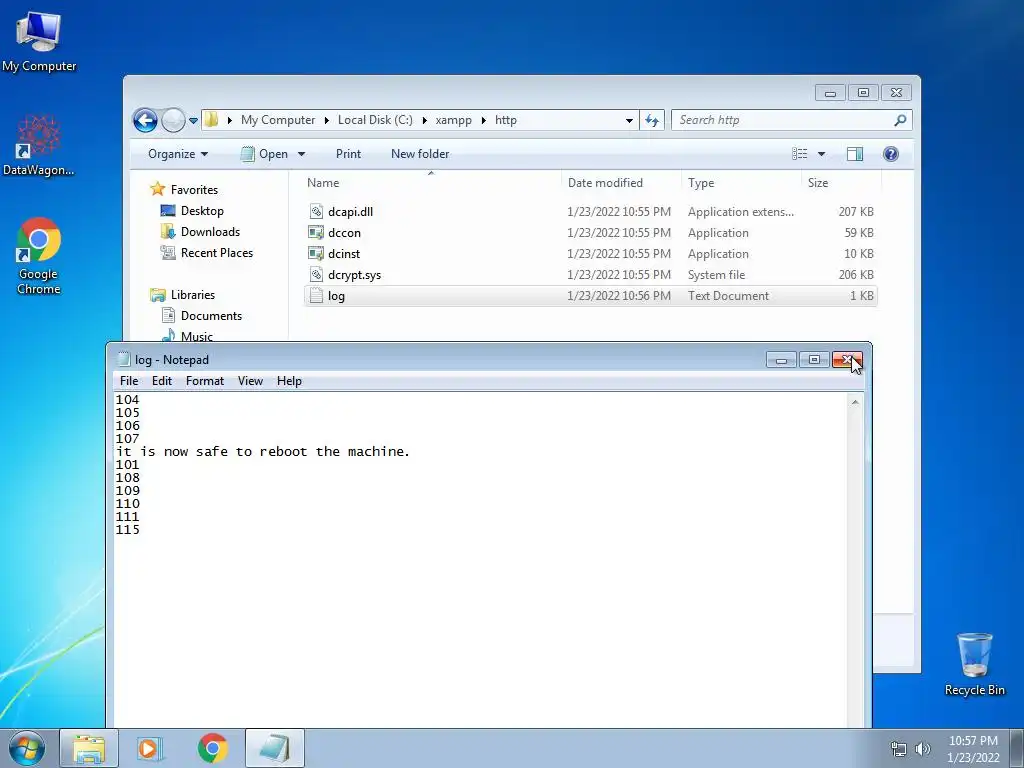This screenshot has height=768, width=1024.
Task: Toggle the preview pane
Action: [855, 154]
